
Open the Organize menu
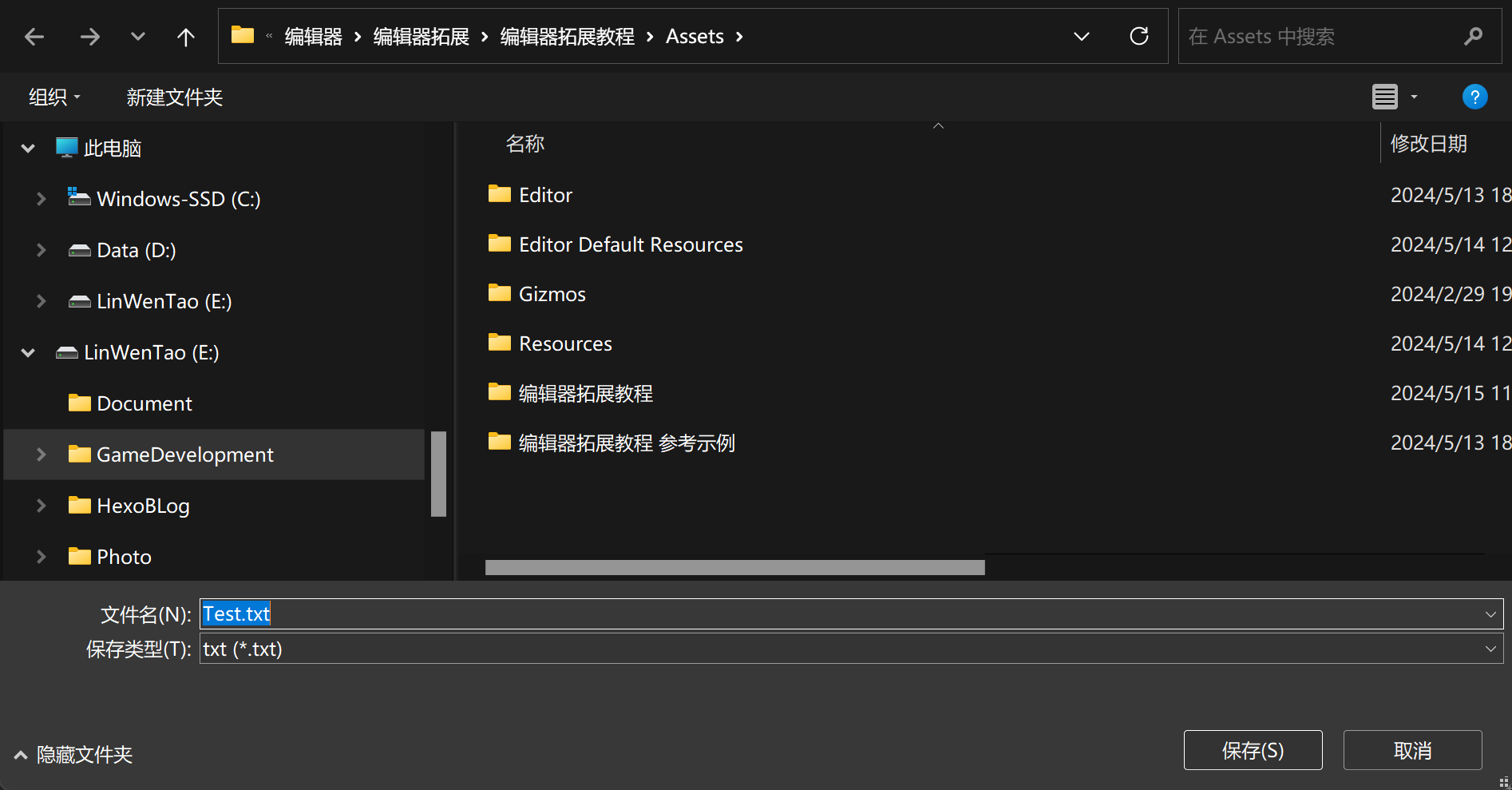(54, 97)
